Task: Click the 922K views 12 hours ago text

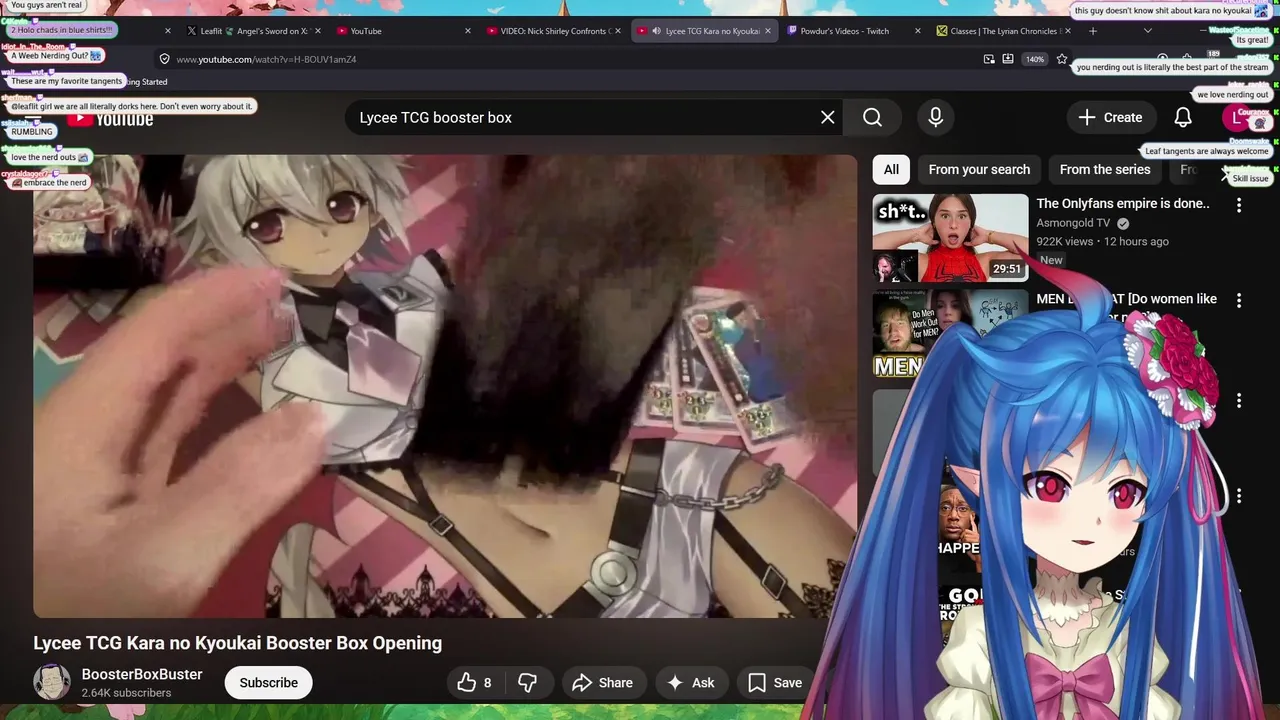Action: click(x=1102, y=242)
